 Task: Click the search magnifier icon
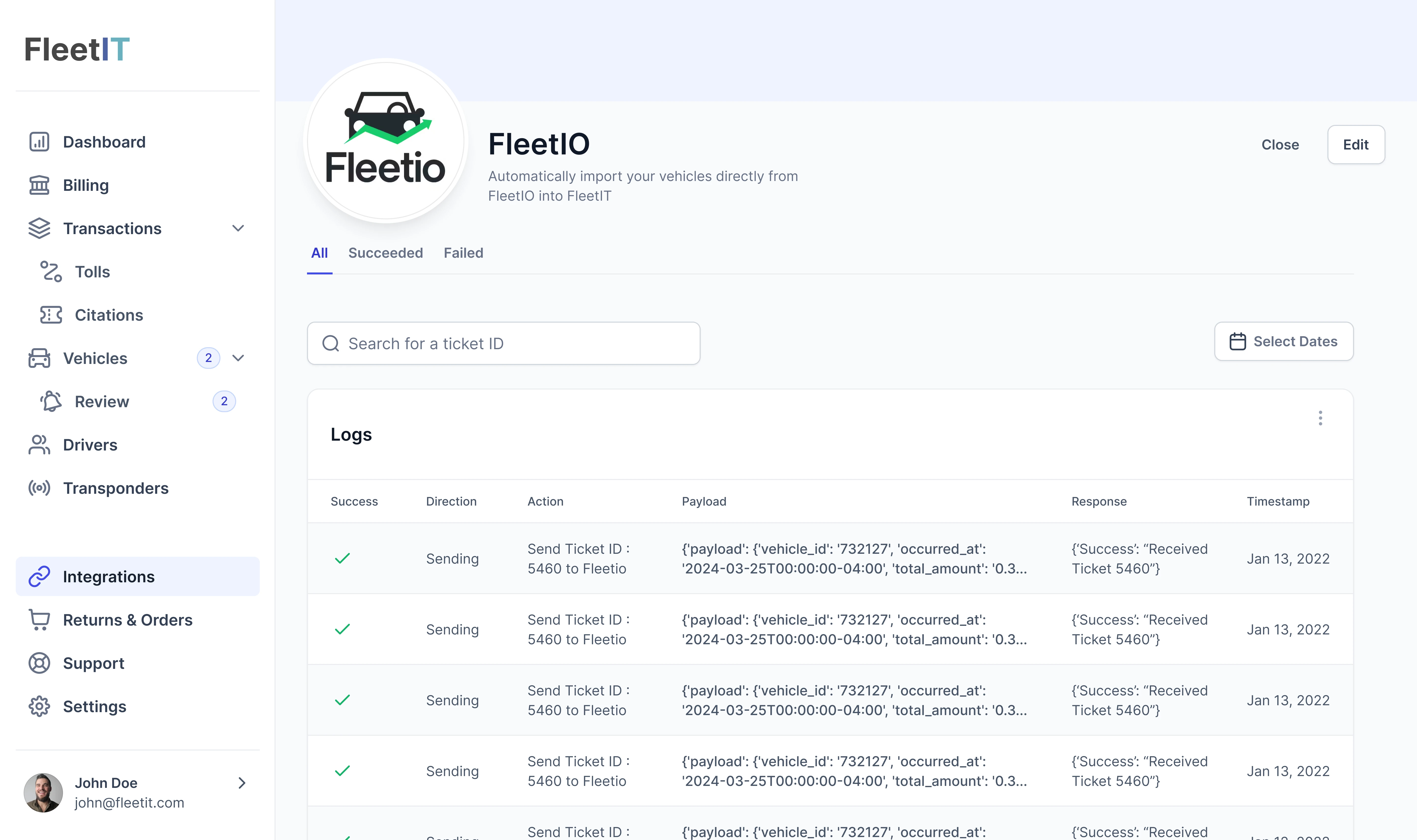(331, 344)
